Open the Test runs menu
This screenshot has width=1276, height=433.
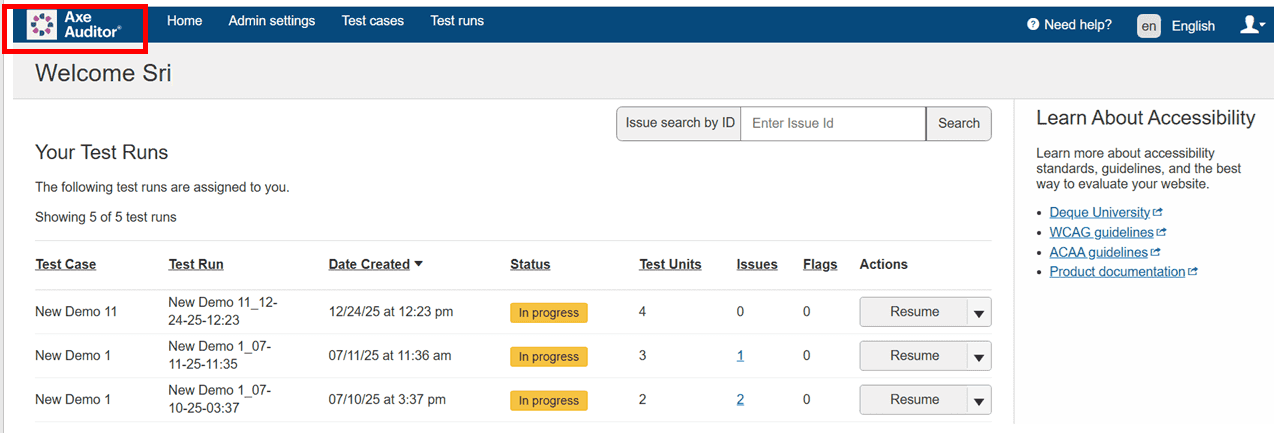coord(457,21)
